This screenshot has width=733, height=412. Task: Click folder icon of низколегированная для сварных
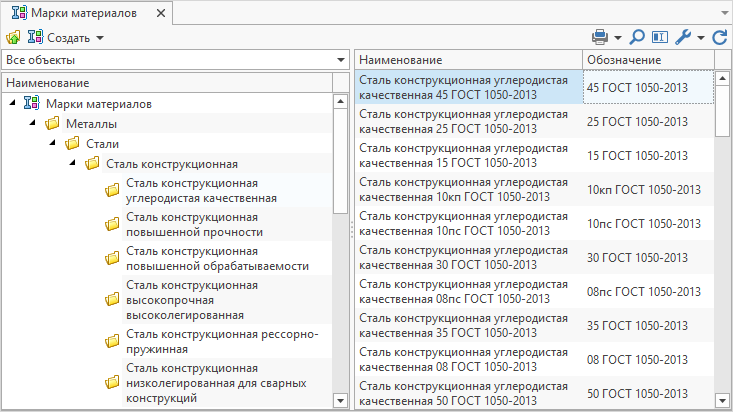[112, 383]
